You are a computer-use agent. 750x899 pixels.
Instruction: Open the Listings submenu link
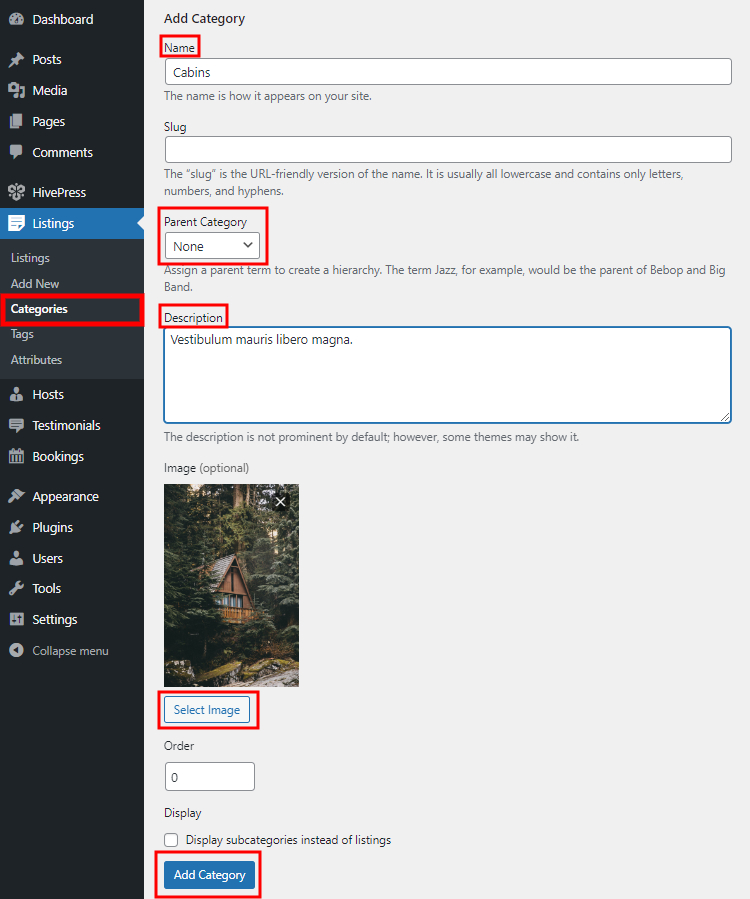click(x=30, y=258)
